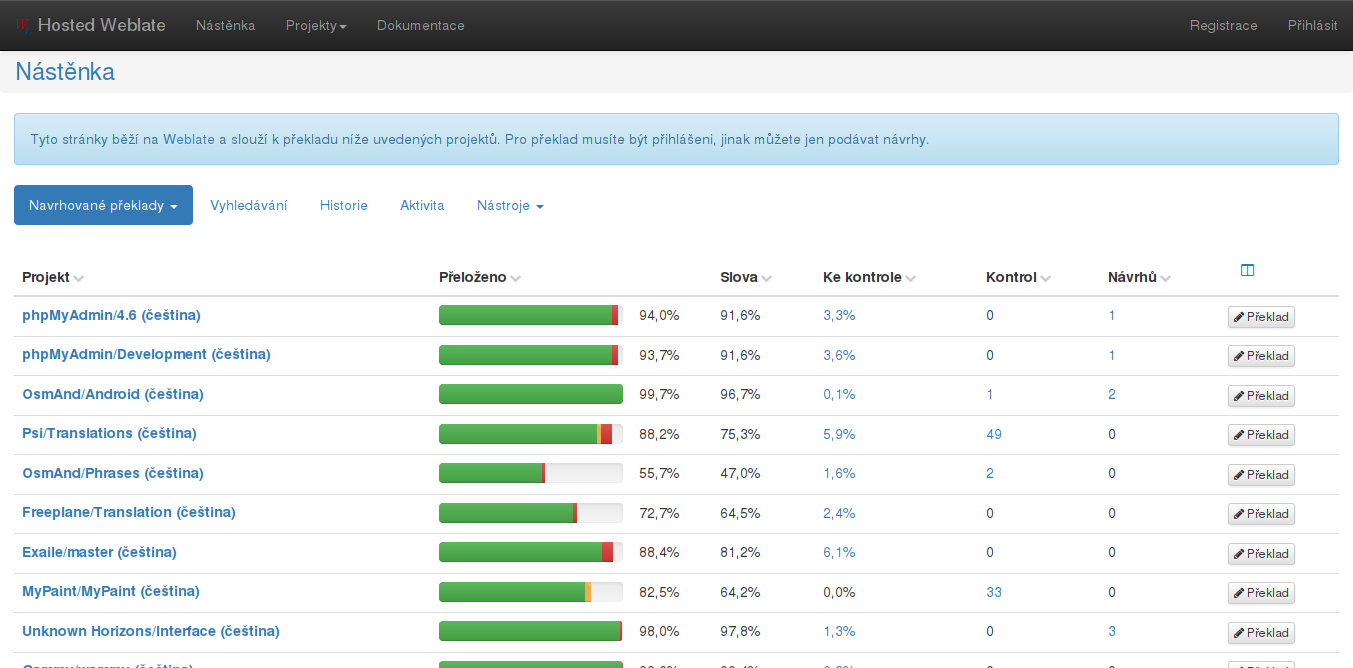Open the 1 check for OsmAnd/Android
The height and width of the screenshot is (668, 1353).
pos(990,394)
